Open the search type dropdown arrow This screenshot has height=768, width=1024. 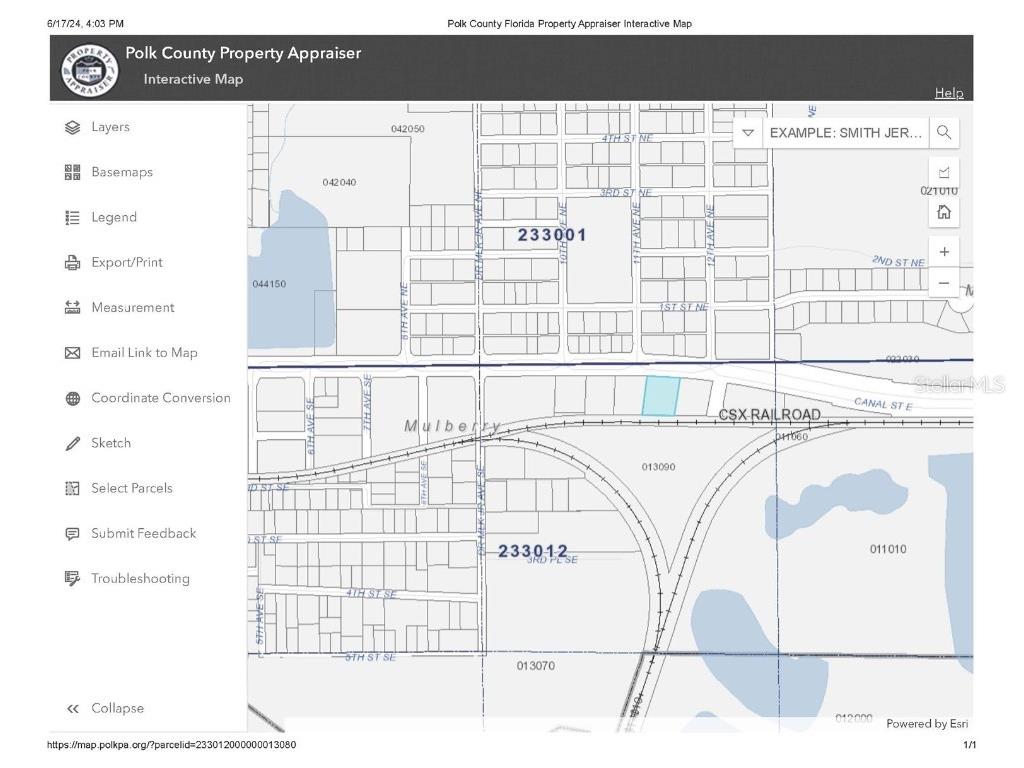click(748, 133)
